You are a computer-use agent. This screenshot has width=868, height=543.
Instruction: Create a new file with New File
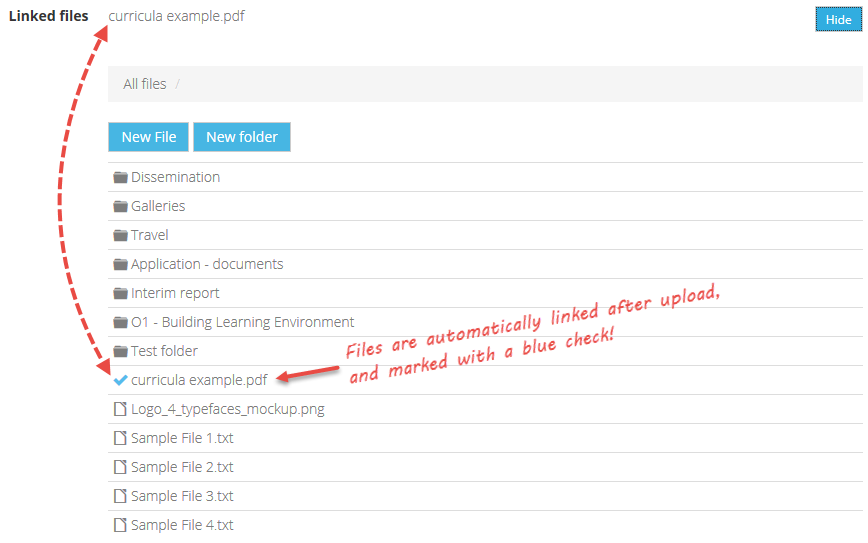pyautogui.click(x=148, y=137)
